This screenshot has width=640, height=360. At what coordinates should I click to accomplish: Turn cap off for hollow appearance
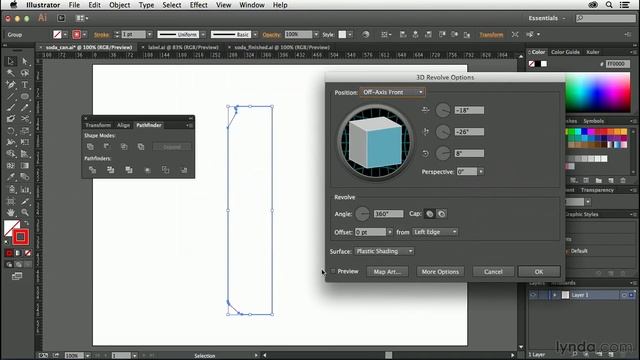[x=442, y=213]
